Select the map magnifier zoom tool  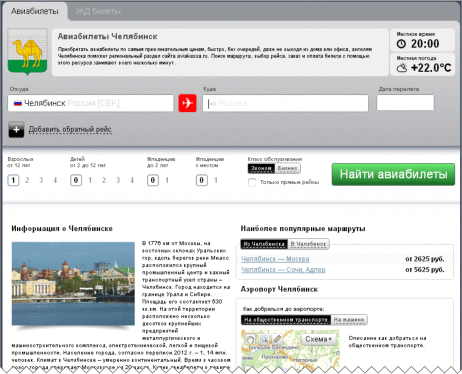point(264,340)
